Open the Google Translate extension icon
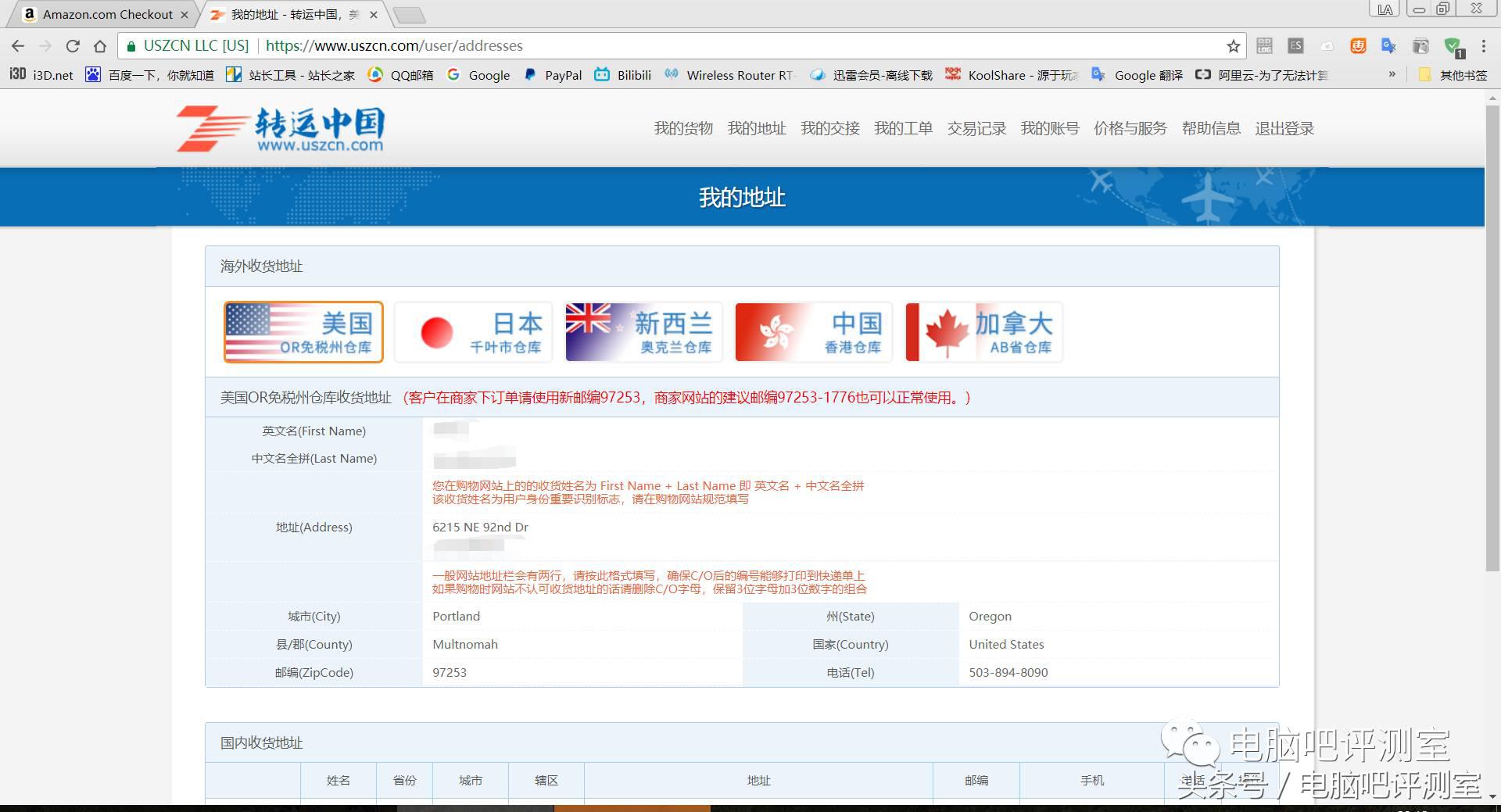Viewport: 1501px width, 812px height. coord(1388,46)
